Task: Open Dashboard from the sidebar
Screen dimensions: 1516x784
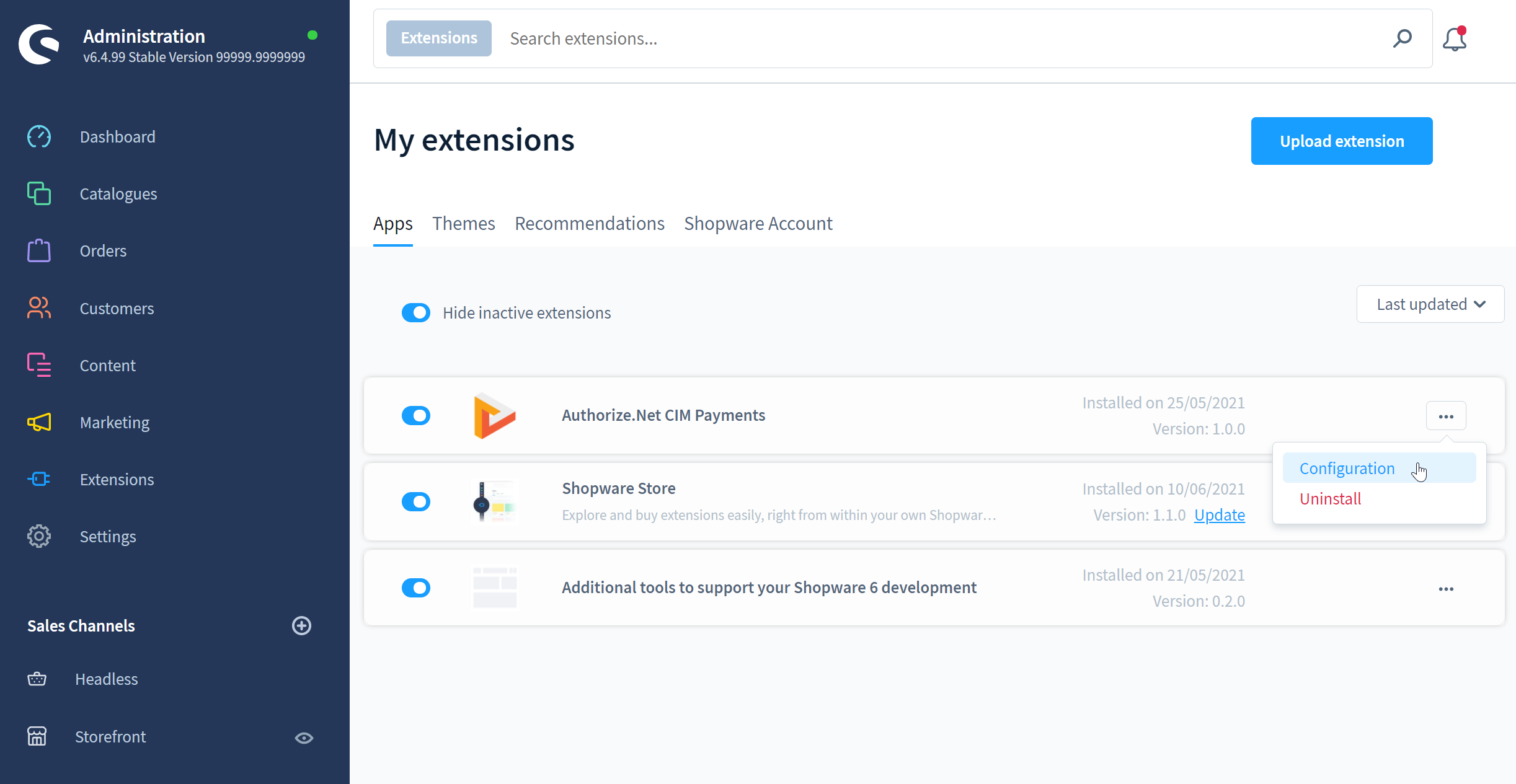Action: [118, 137]
